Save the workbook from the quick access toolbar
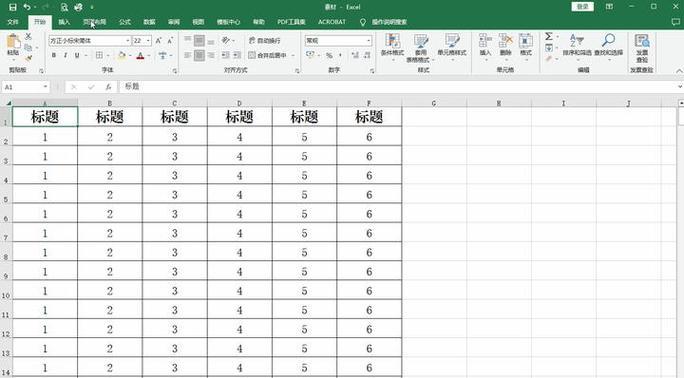 point(13,7)
